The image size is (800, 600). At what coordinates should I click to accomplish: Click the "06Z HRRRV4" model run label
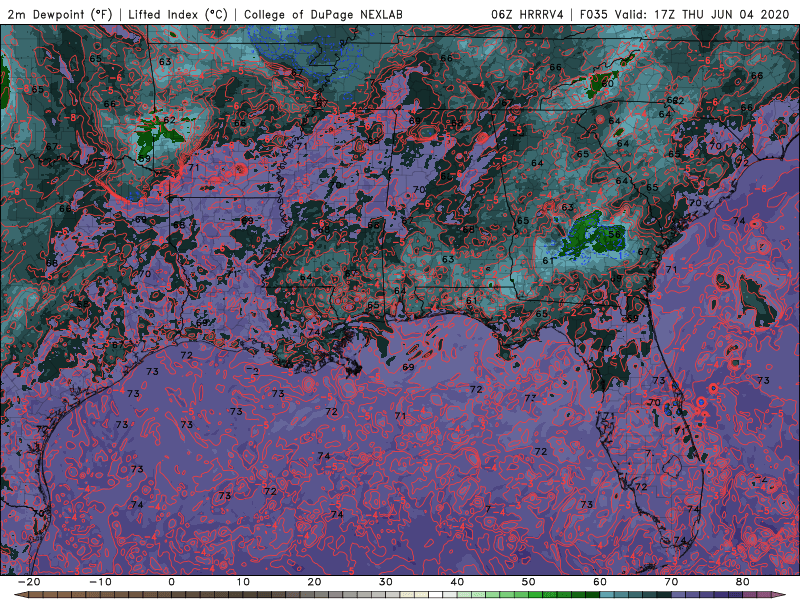(x=528, y=14)
